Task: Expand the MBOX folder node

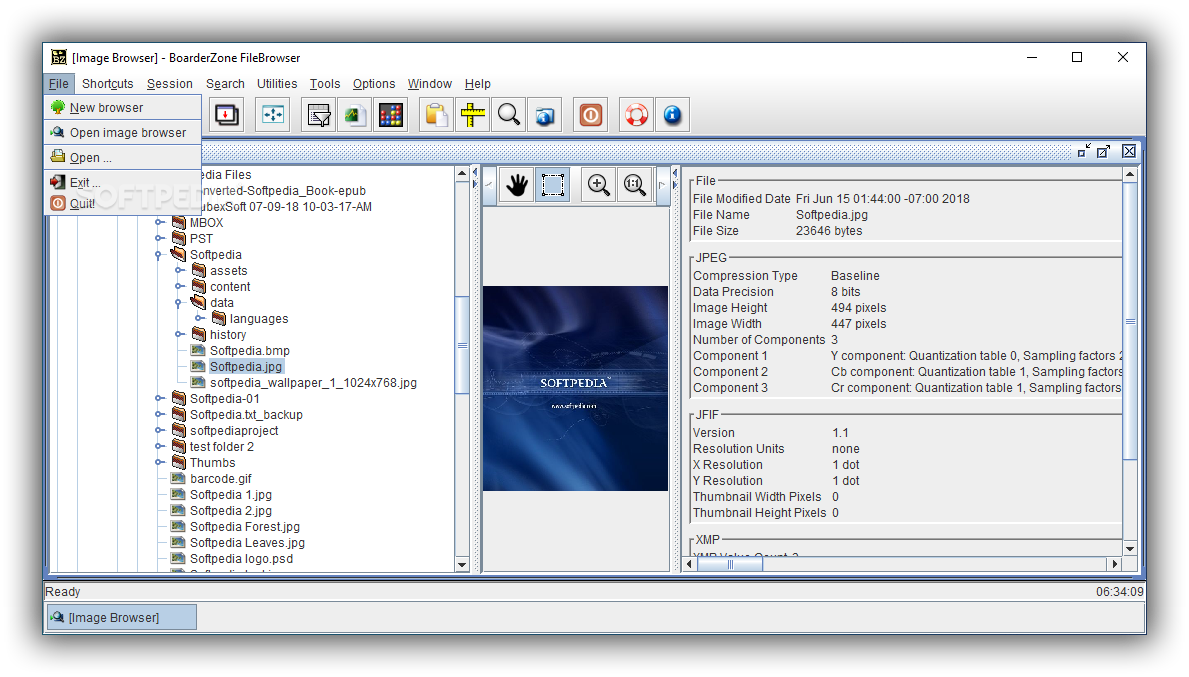Action: click(159, 223)
